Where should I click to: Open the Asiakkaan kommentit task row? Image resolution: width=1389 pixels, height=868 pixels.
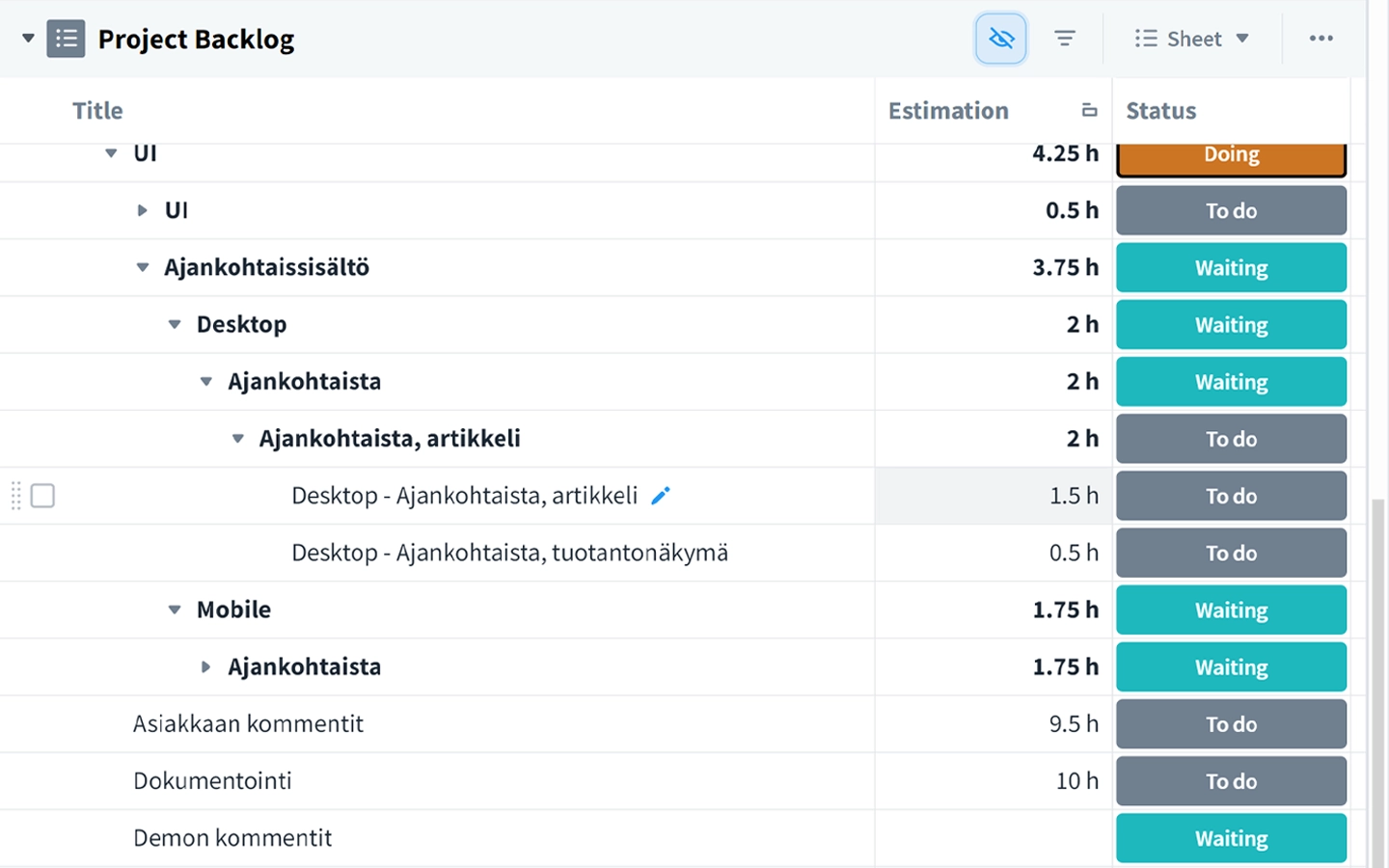pos(248,723)
